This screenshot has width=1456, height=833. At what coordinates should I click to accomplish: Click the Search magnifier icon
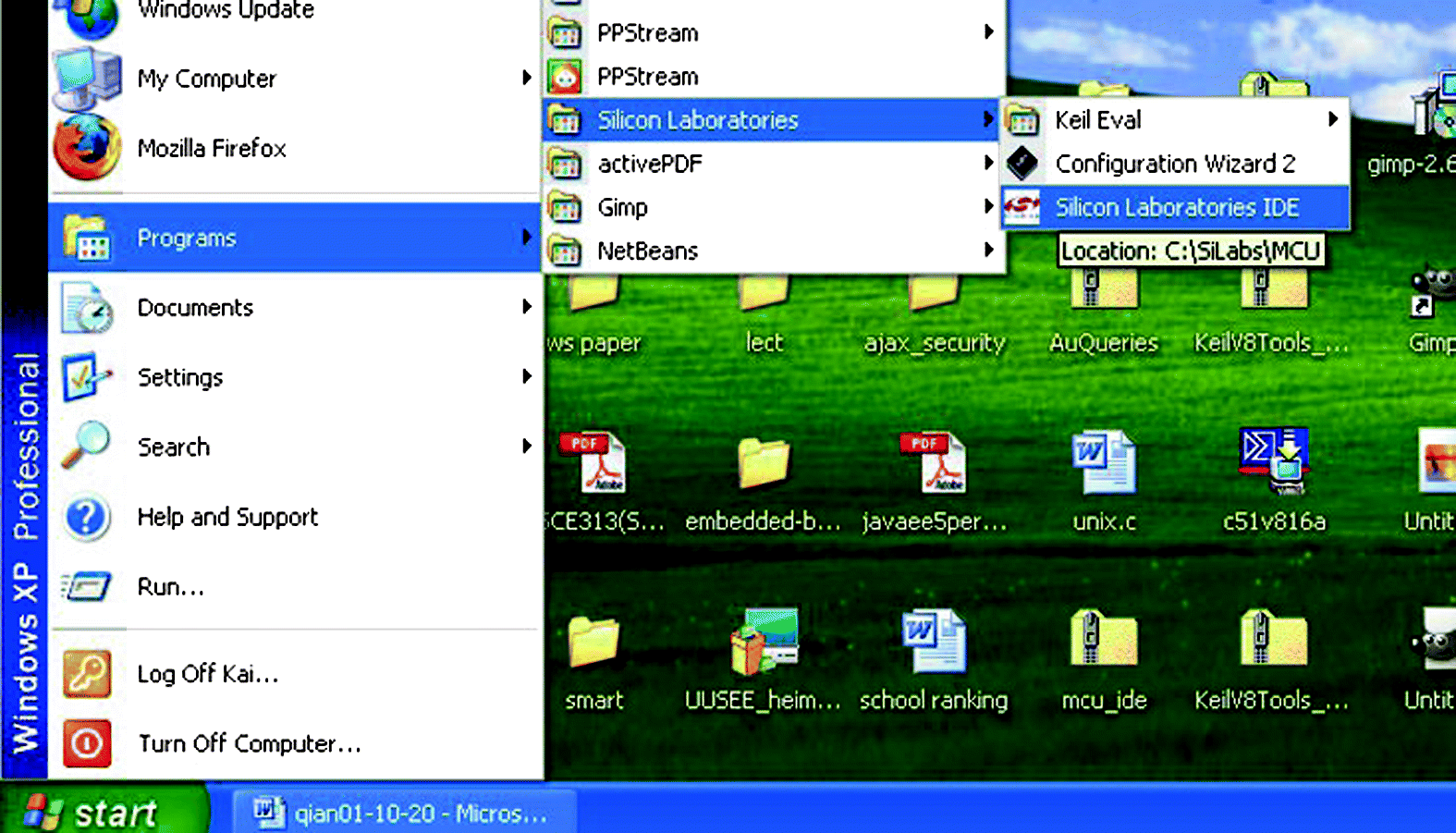87,447
